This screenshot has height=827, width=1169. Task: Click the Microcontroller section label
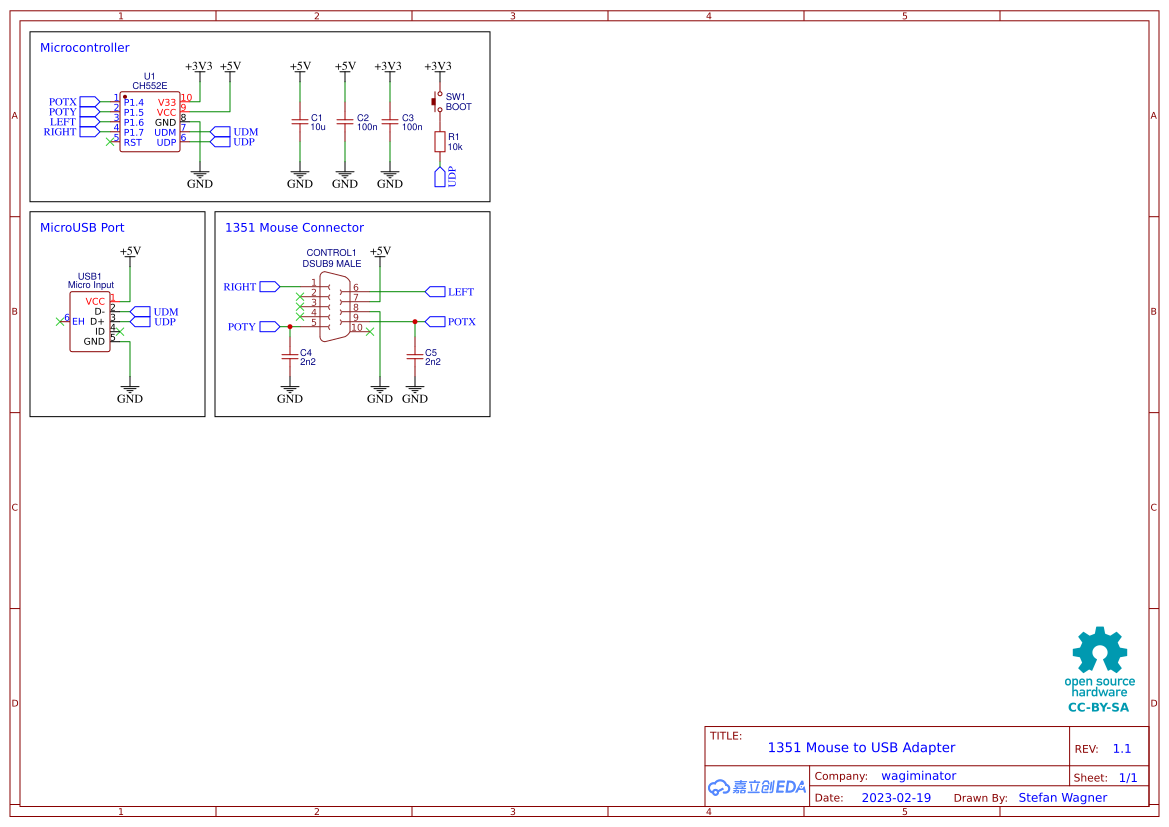pos(84,47)
